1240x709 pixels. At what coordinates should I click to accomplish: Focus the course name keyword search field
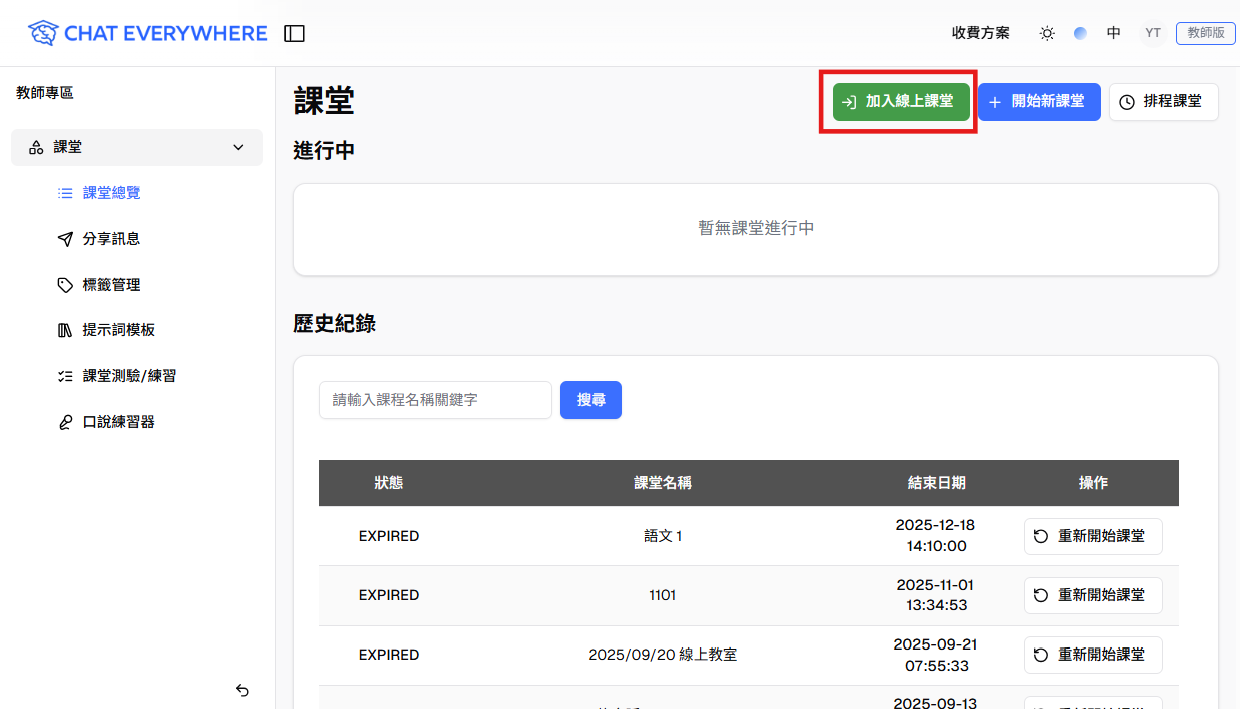pyautogui.click(x=435, y=400)
